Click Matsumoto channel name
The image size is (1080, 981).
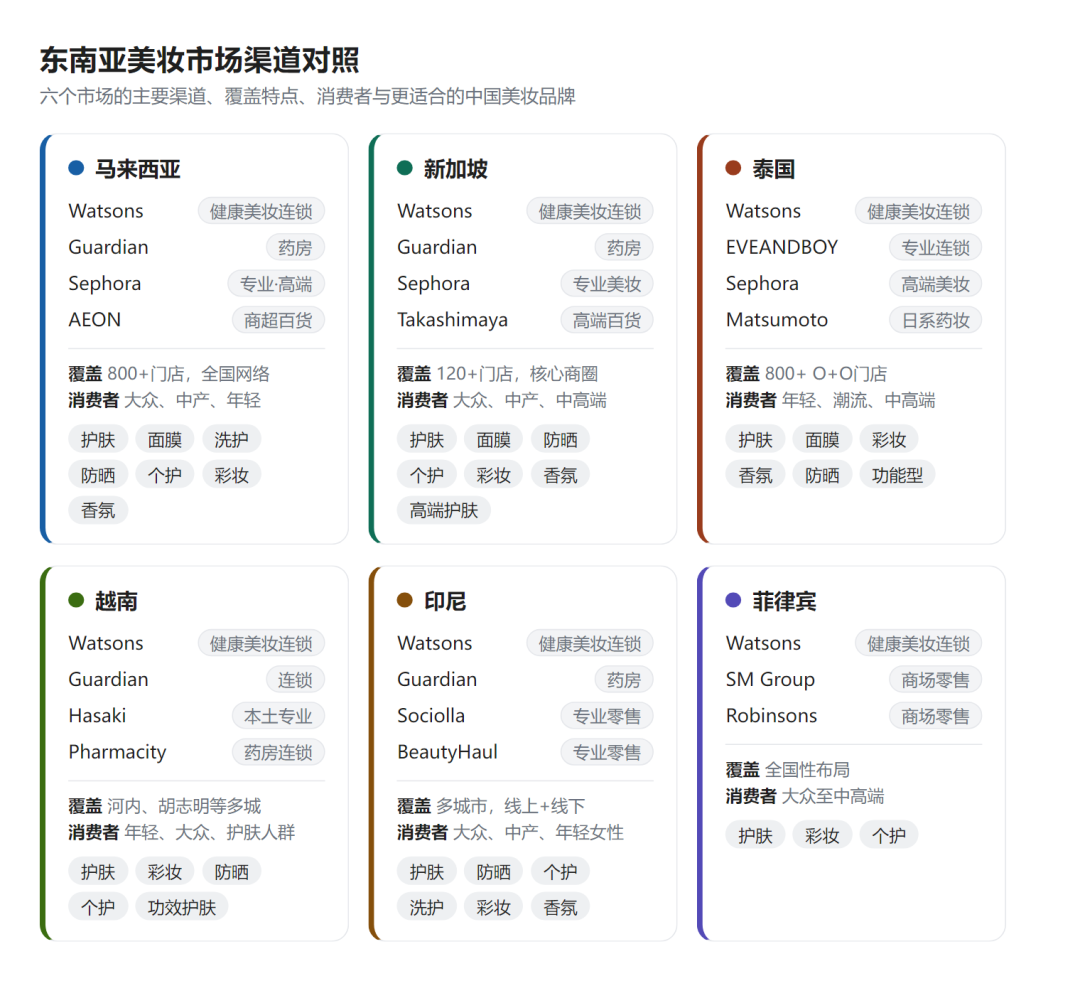tap(777, 320)
